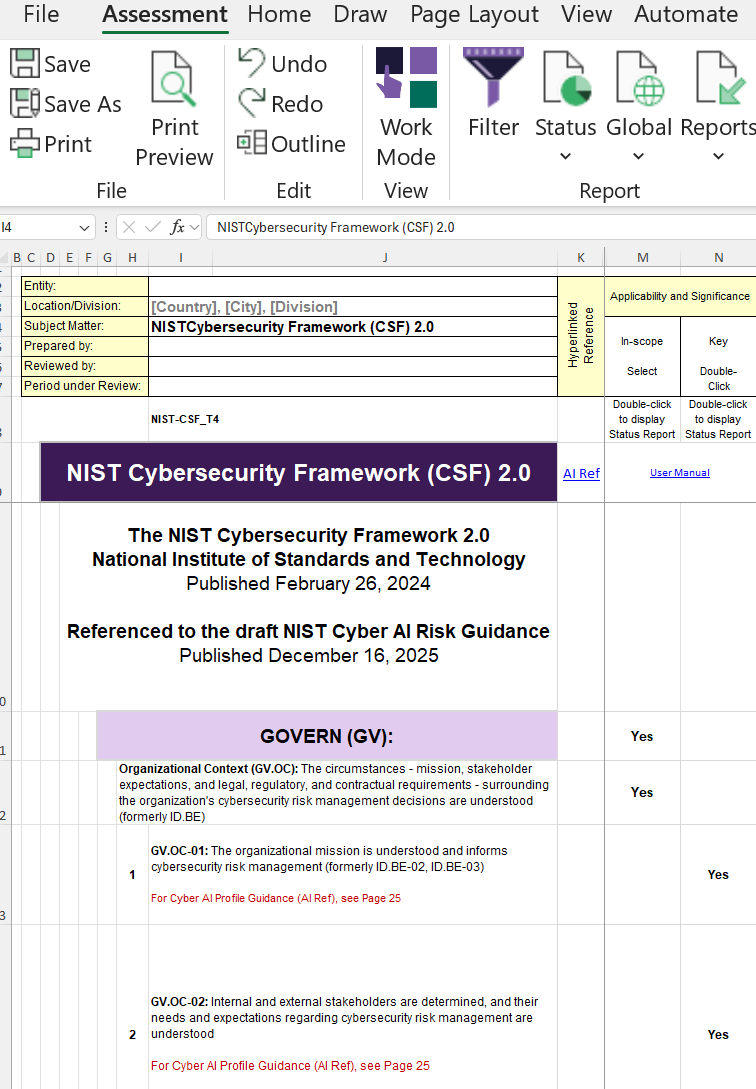Screen dimensions: 756x1089
Task: Expand the Global report dropdown
Action: [638, 156]
